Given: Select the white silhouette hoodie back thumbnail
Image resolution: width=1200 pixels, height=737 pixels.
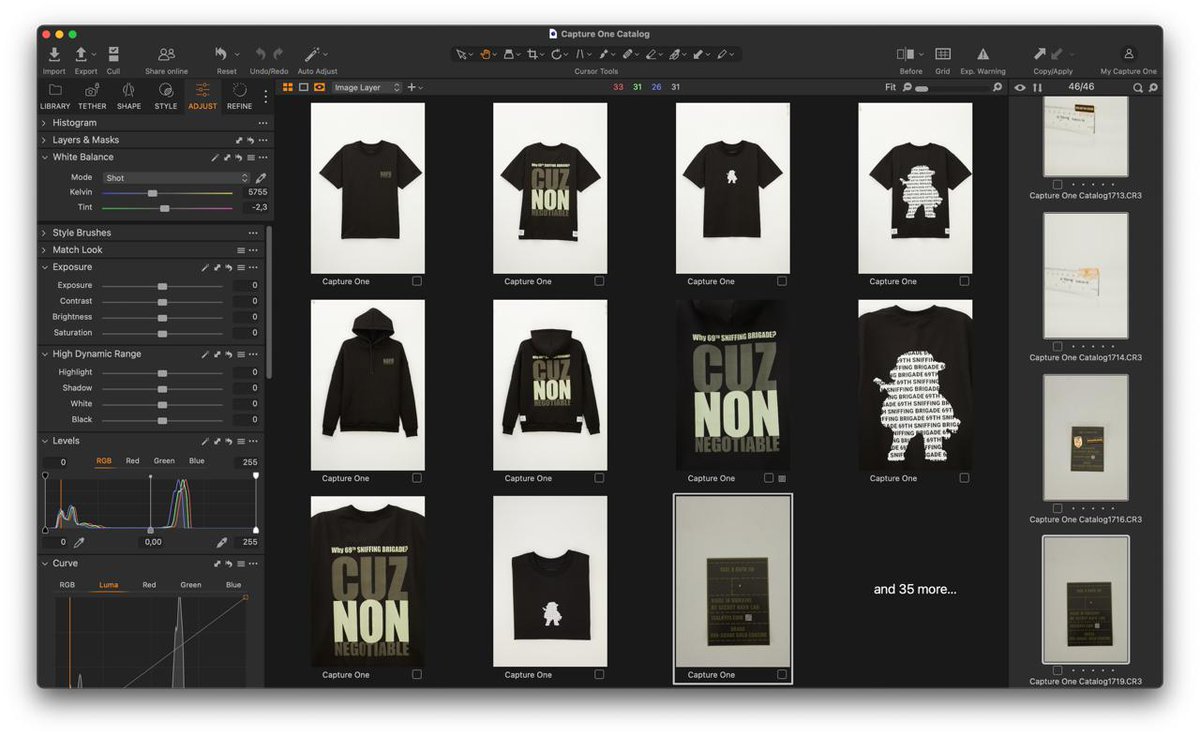Looking at the screenshot, I should [915, 385].
